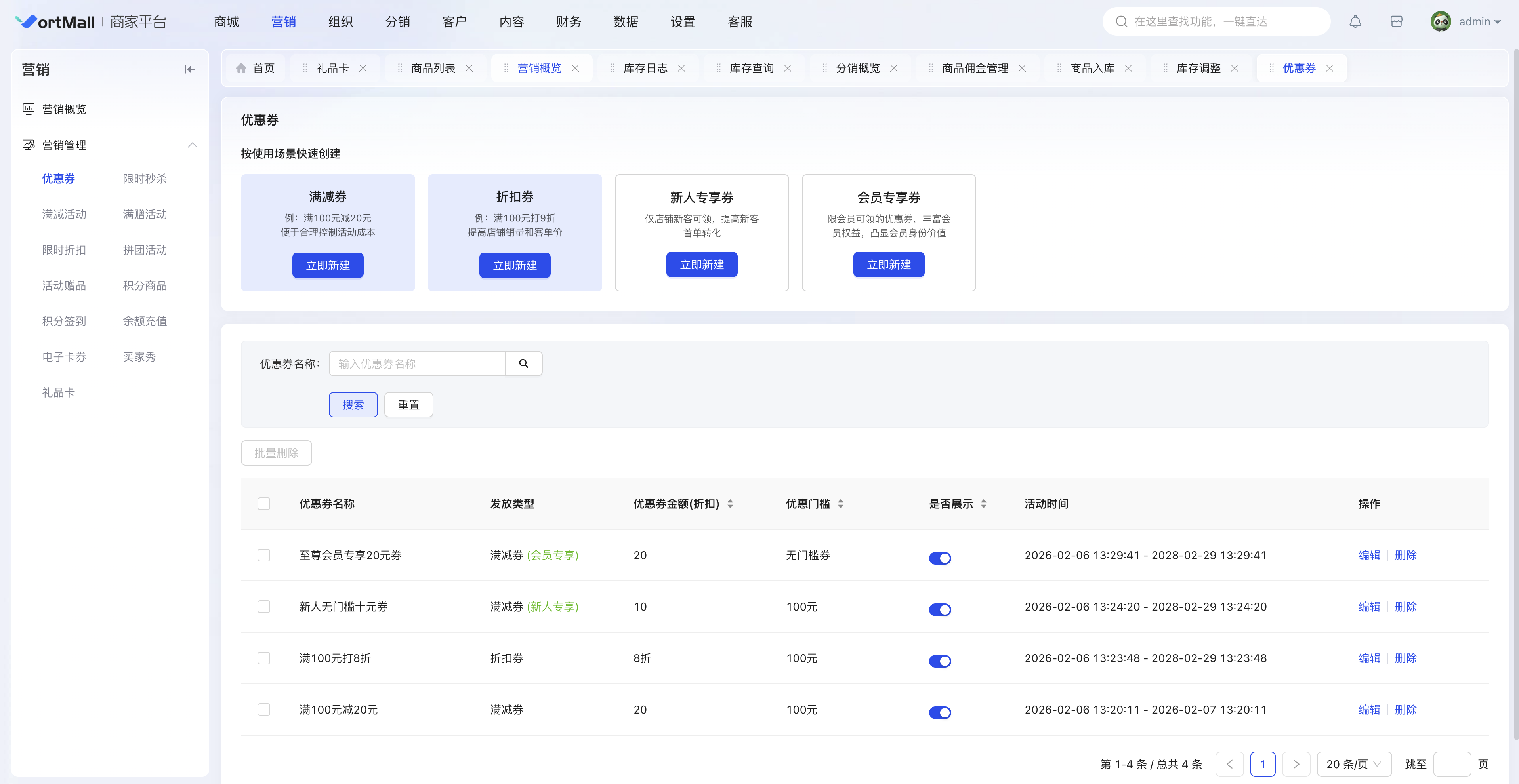Select all coupons header checkbox
This screenshot has width=1519, height=784.
[x=263, y=504]
